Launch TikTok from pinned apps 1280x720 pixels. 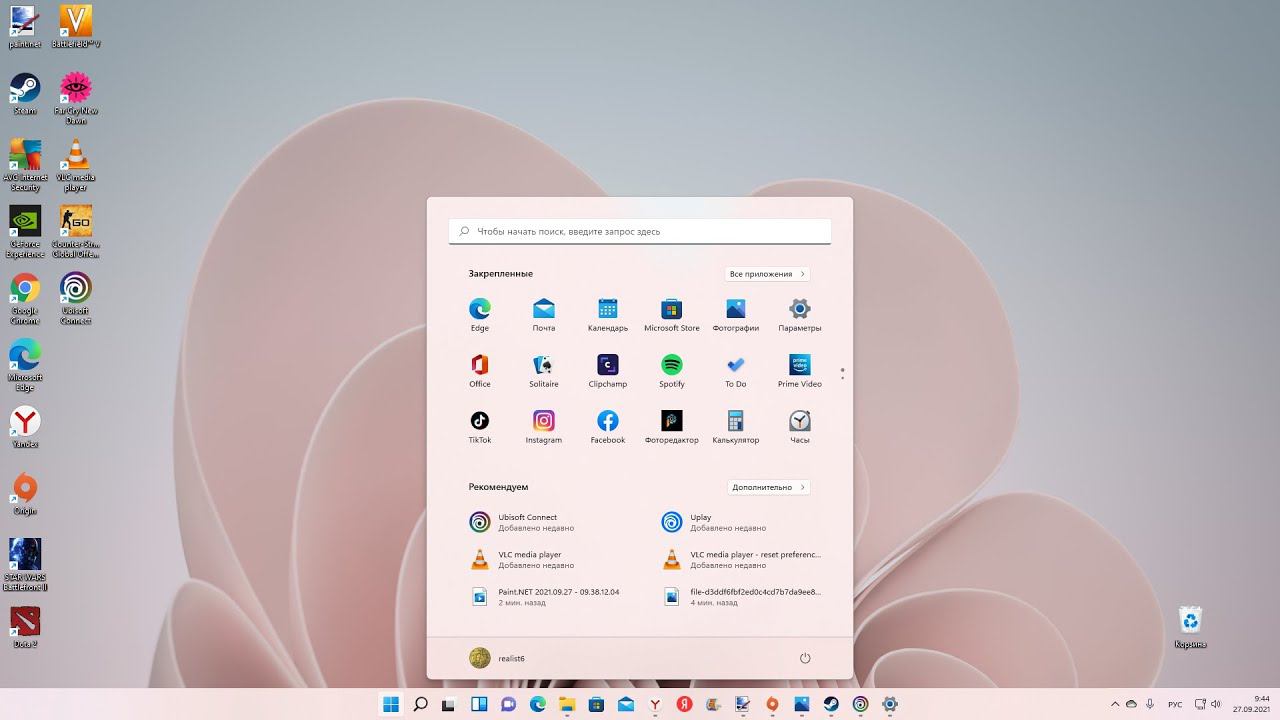(x=480, y=426)
